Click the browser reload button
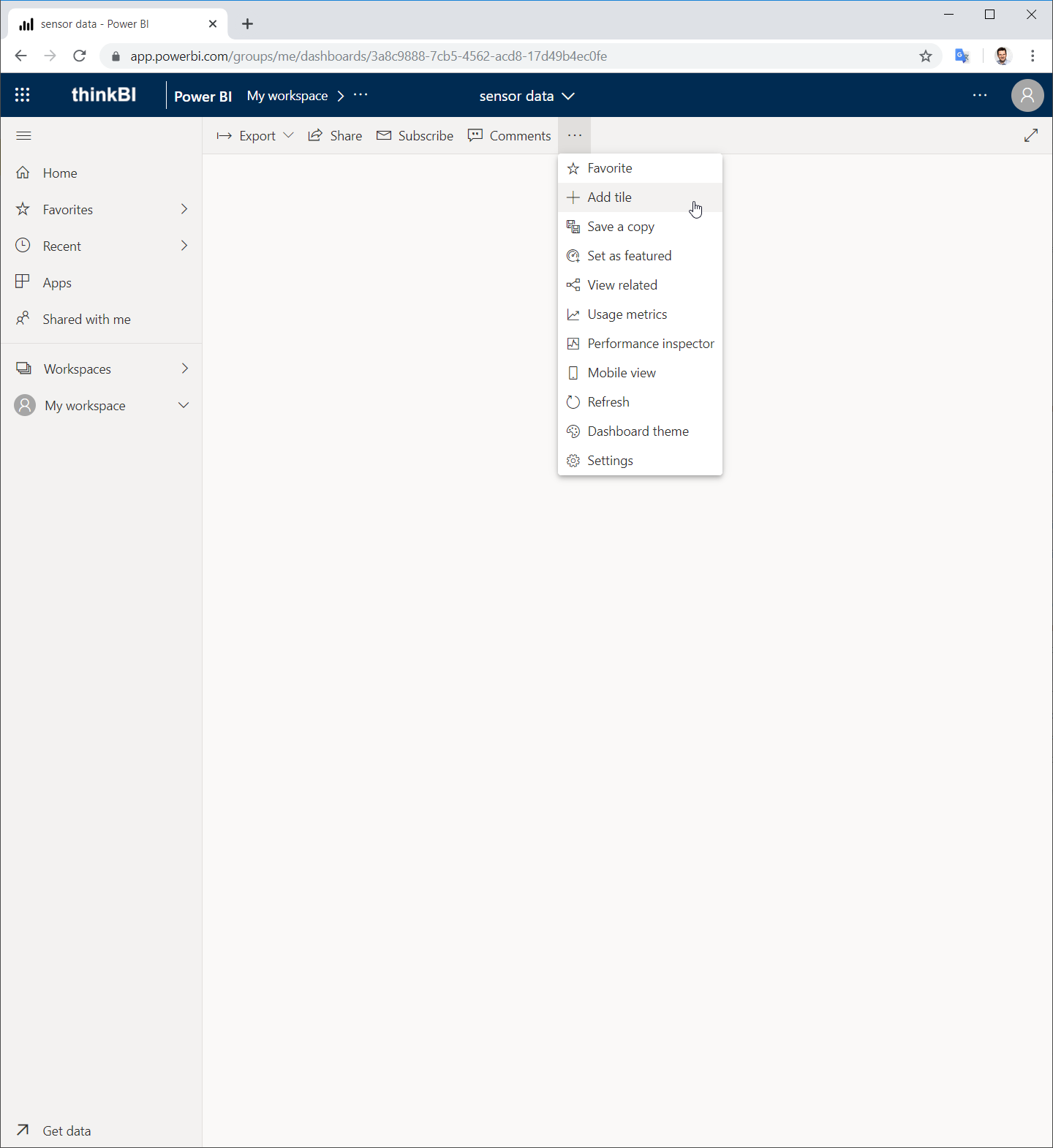 (80, 56)
